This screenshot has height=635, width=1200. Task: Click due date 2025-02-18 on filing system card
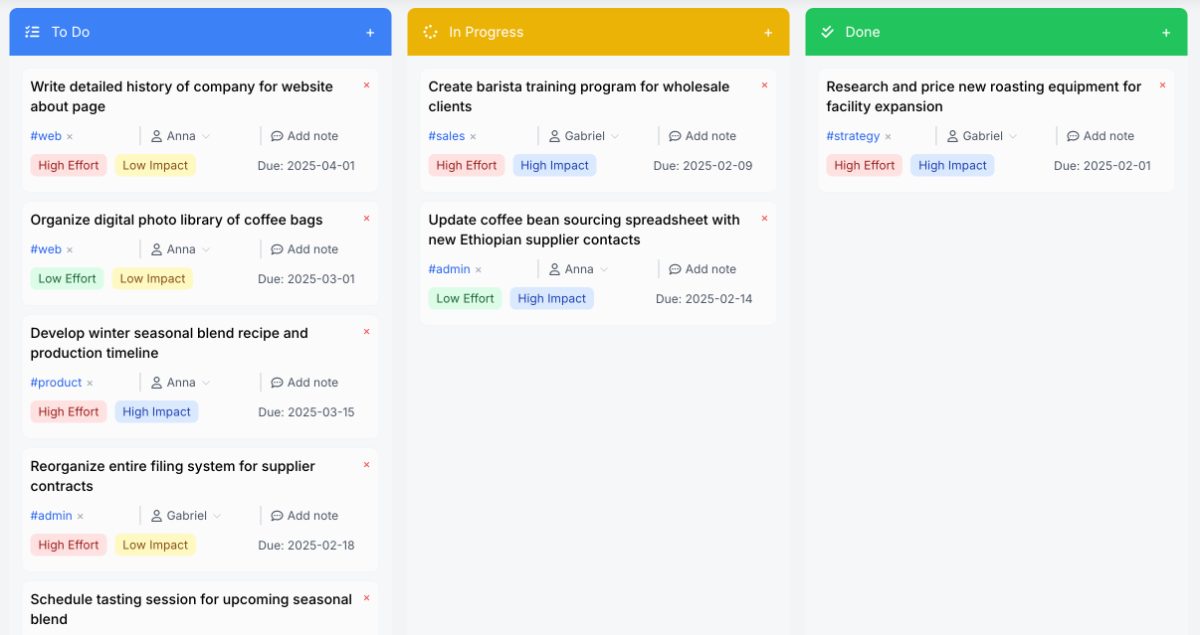306,545
